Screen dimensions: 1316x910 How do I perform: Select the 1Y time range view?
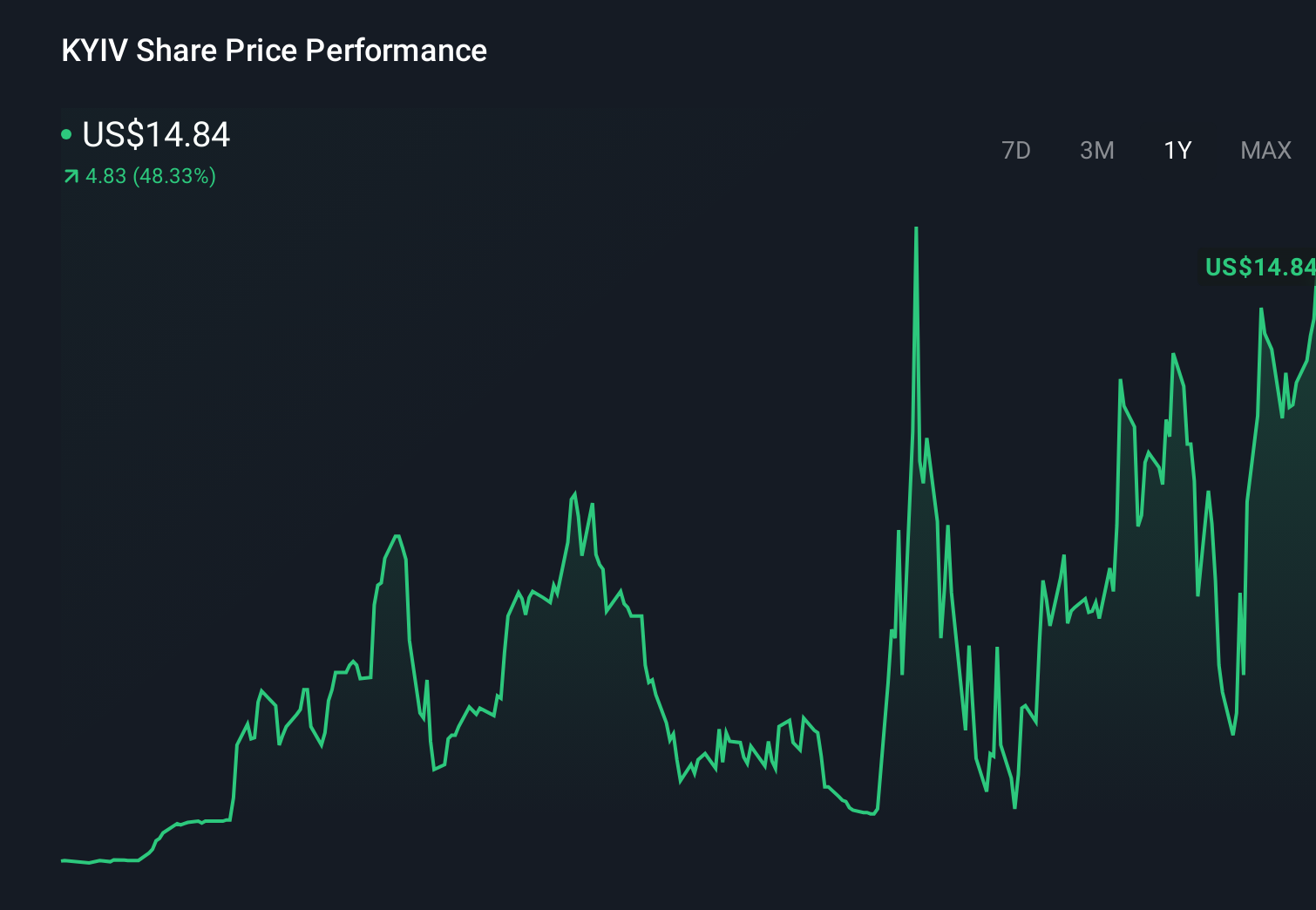(1177, 150)
